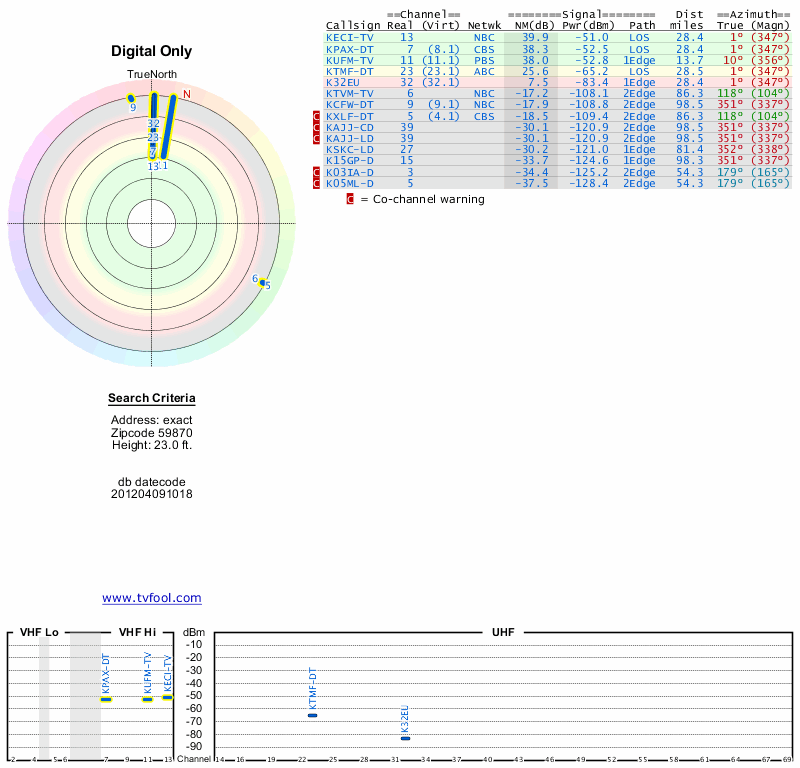Click co-channel warning icon beside K03IA-D
This screenshot has height=768, width=800.
point(318,172)
